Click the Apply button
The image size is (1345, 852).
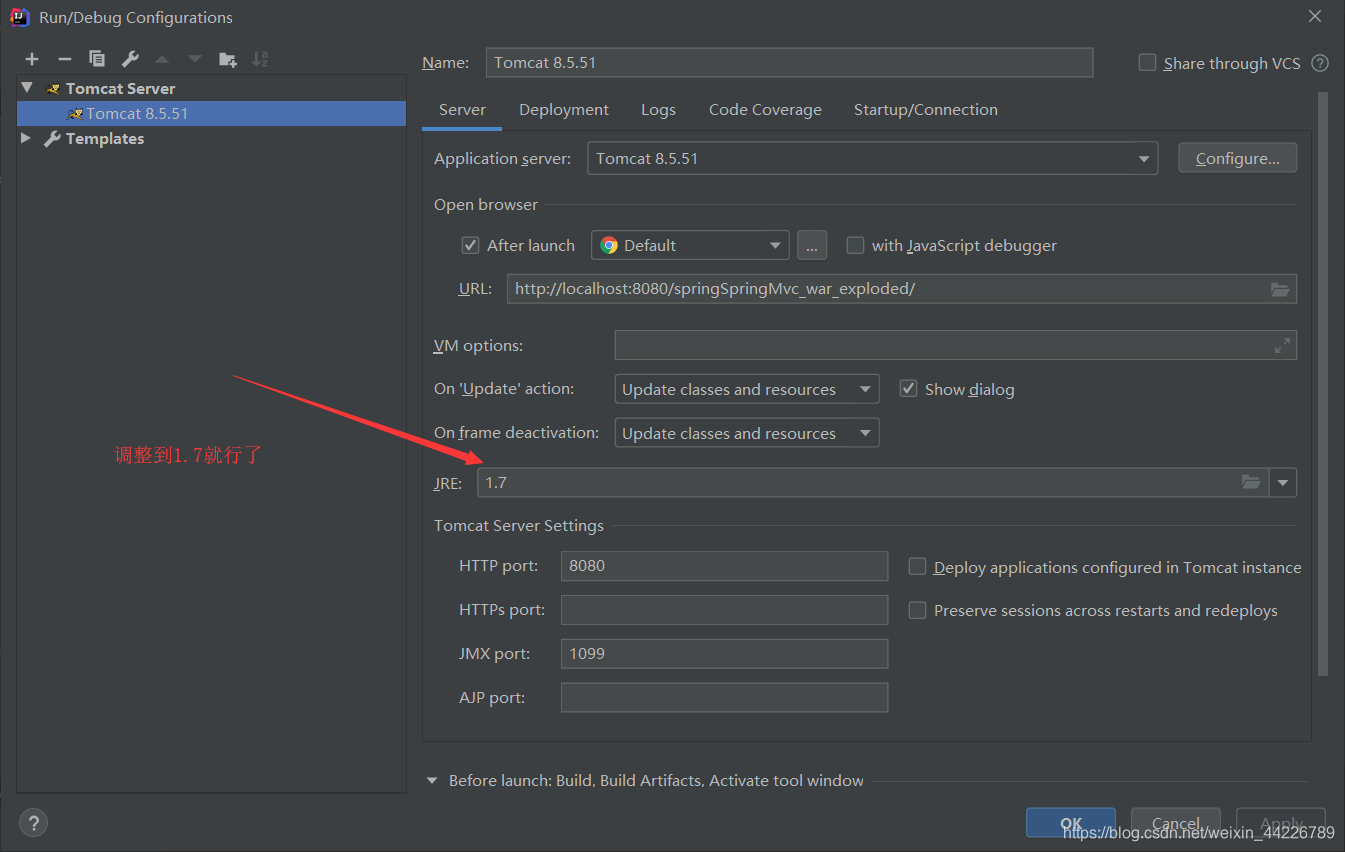[1281, 823]
